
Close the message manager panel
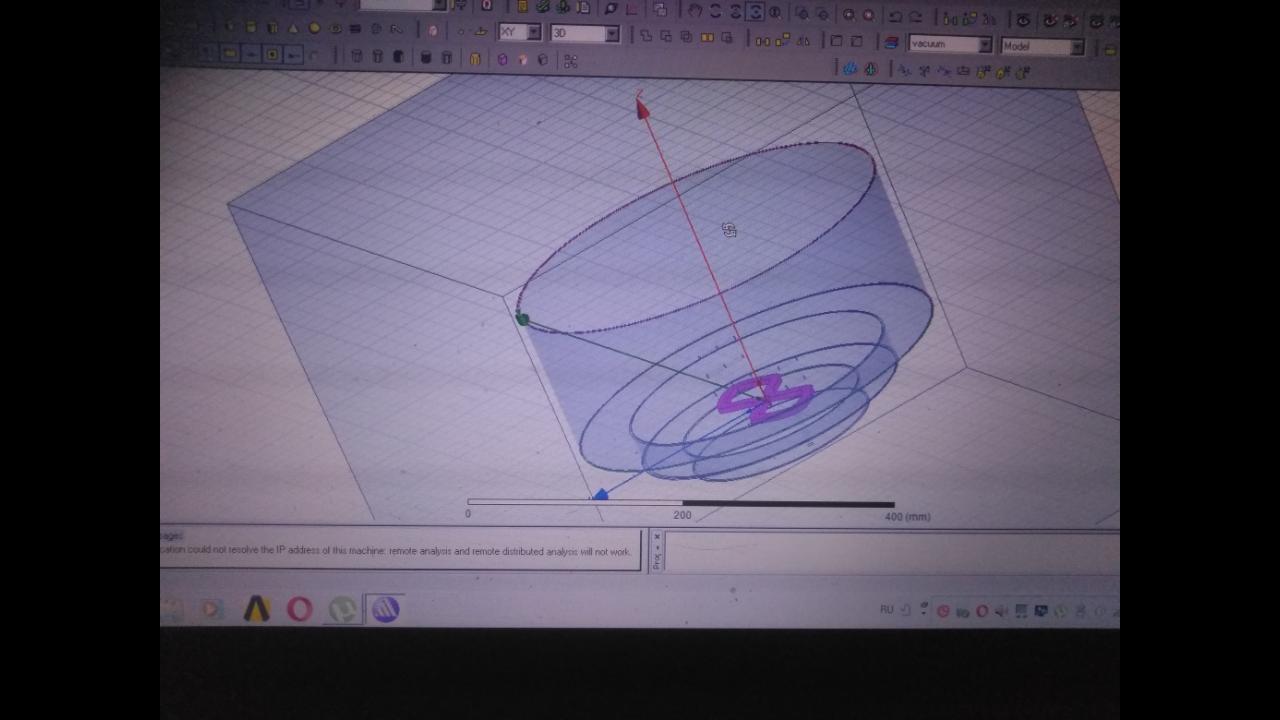coord(657,537)
